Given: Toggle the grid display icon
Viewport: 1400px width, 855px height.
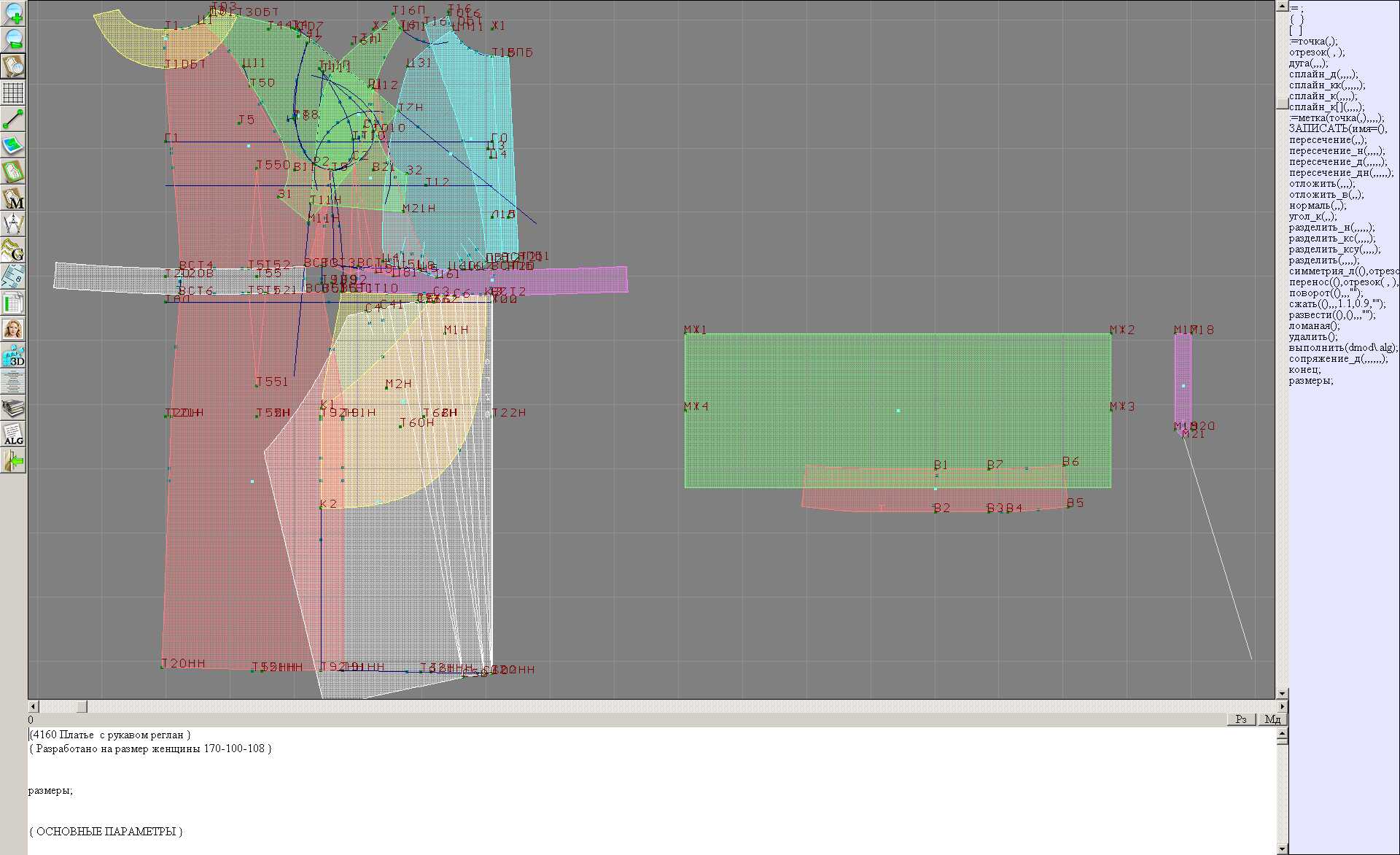Looking at the screenshot, I should pyautogui.click(x=13, y=93).
